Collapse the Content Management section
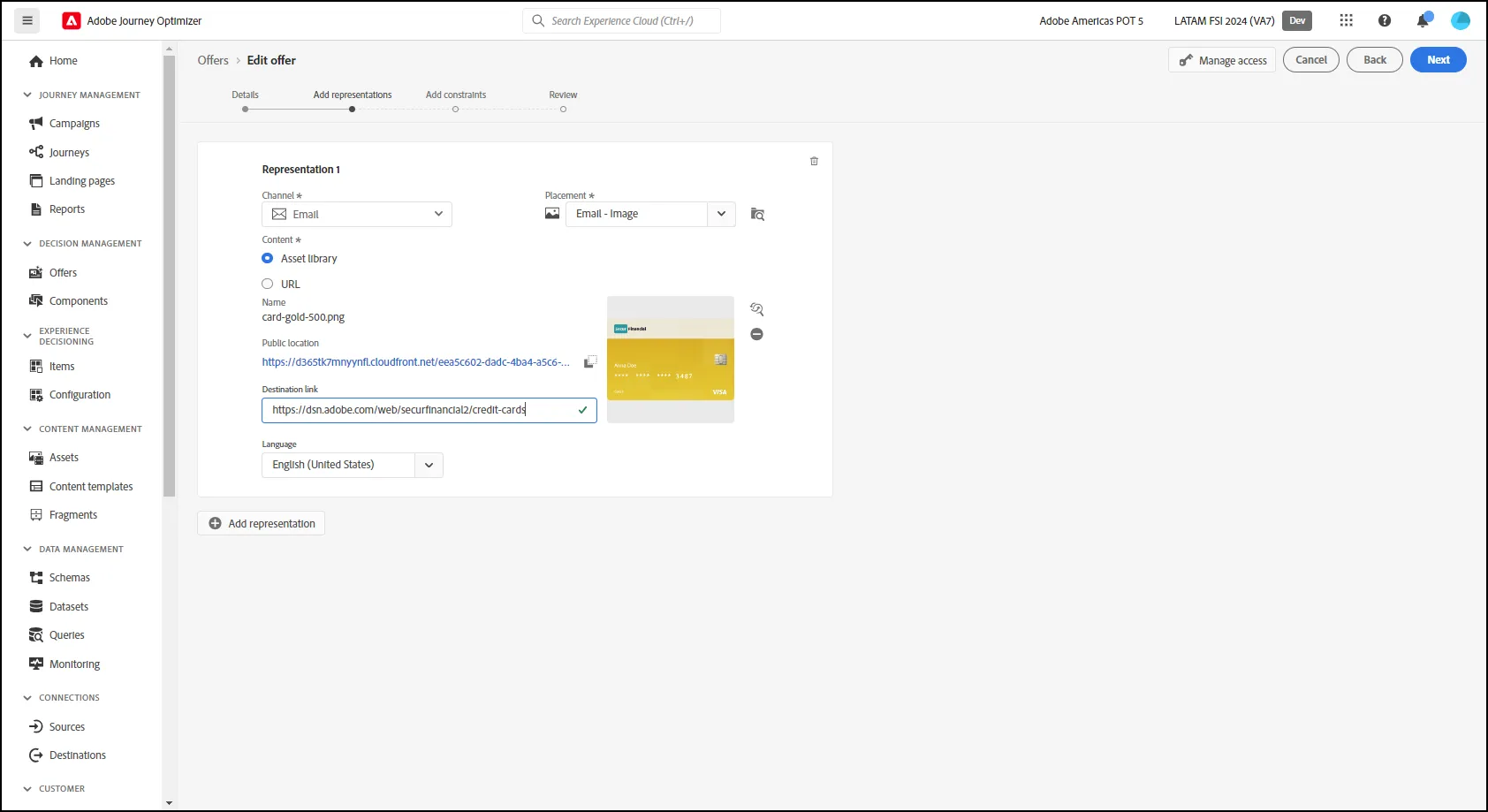The width and height of the screenshot is (1488, 812). 27,429
